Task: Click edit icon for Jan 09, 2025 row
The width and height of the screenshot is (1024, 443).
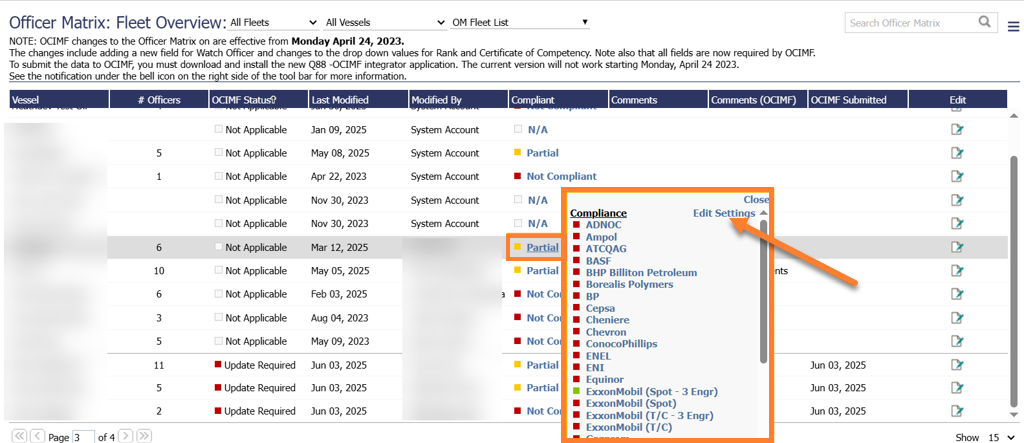Action: [x=957, y=129]
